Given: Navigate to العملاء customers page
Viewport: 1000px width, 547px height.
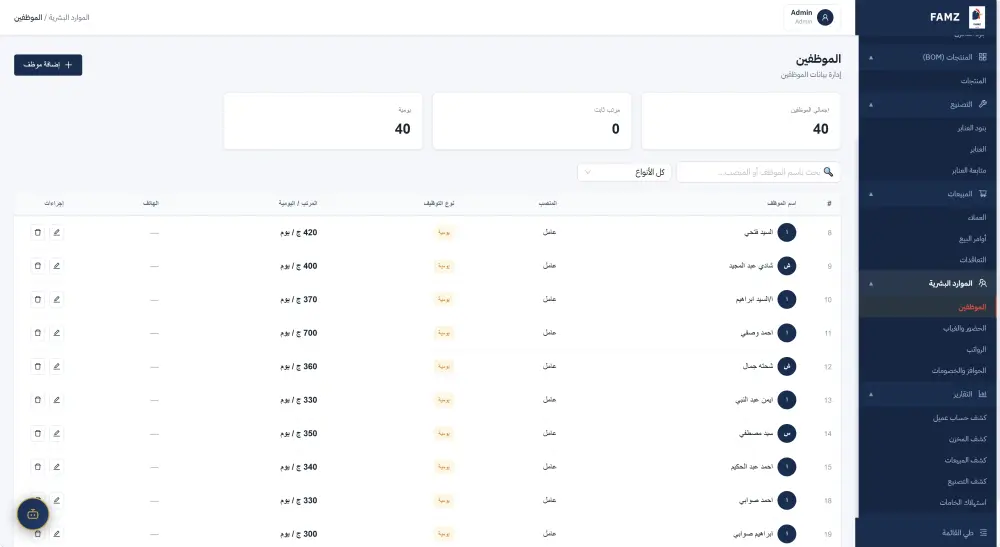Looking at the screenshot, I should tap(976, 217).
